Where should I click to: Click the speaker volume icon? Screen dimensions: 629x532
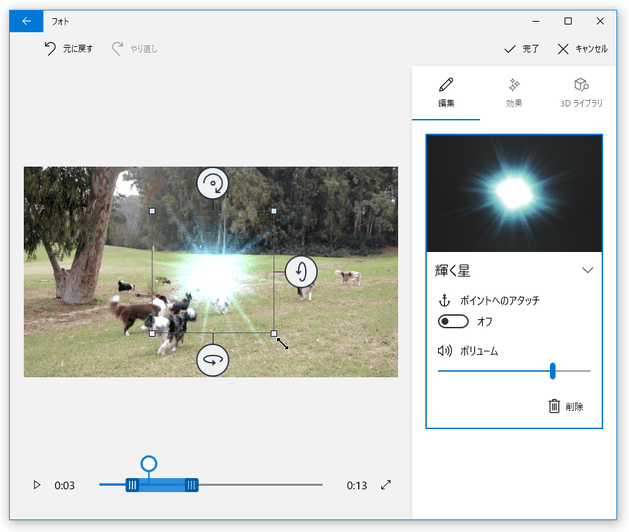[x=445, y=351]
